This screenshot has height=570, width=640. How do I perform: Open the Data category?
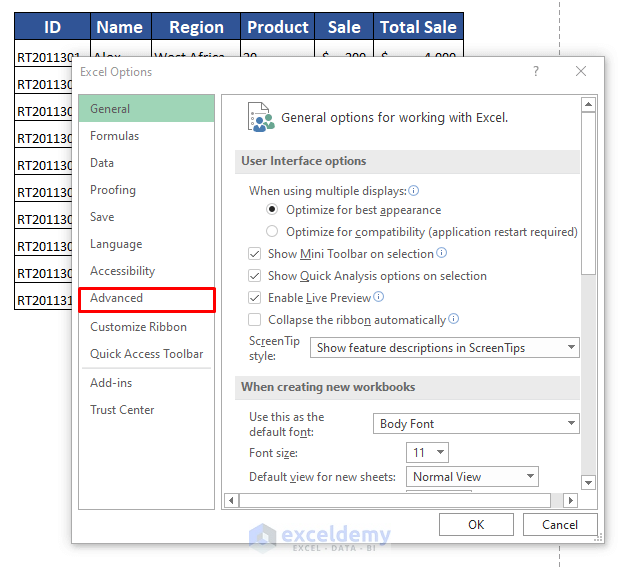click(147, 163)
